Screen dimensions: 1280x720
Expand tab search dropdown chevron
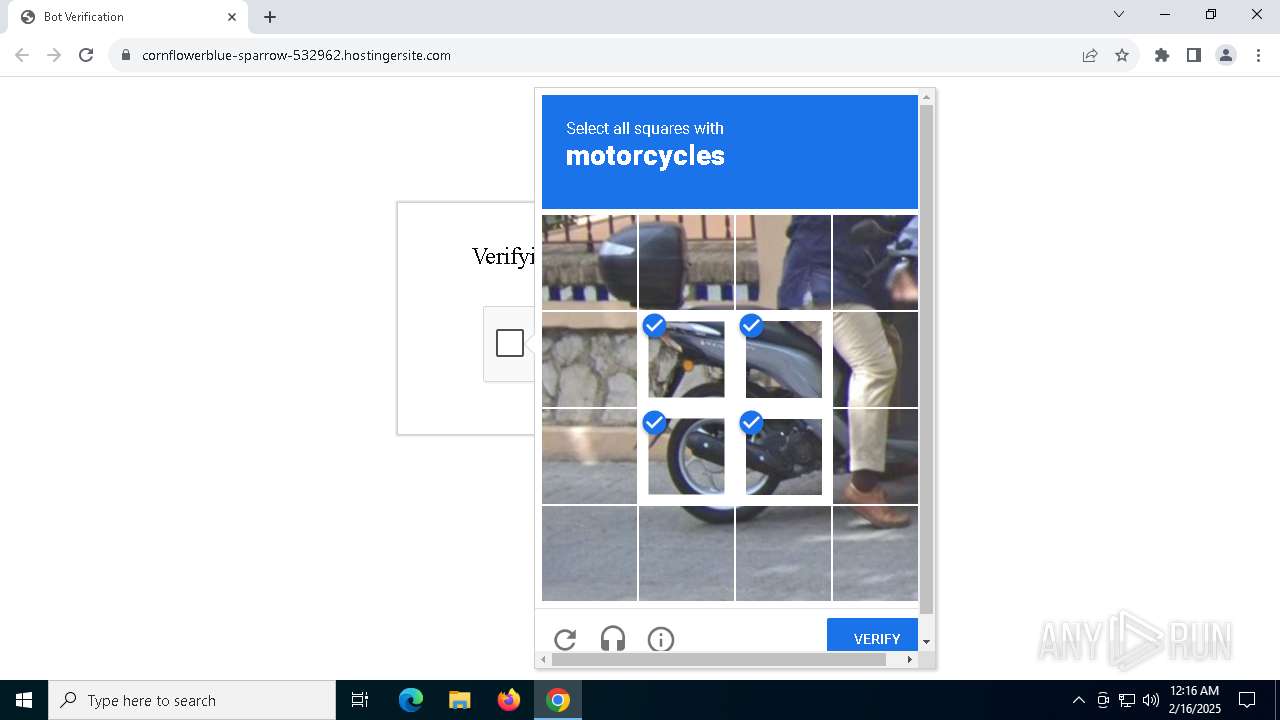coord(1119,14)
